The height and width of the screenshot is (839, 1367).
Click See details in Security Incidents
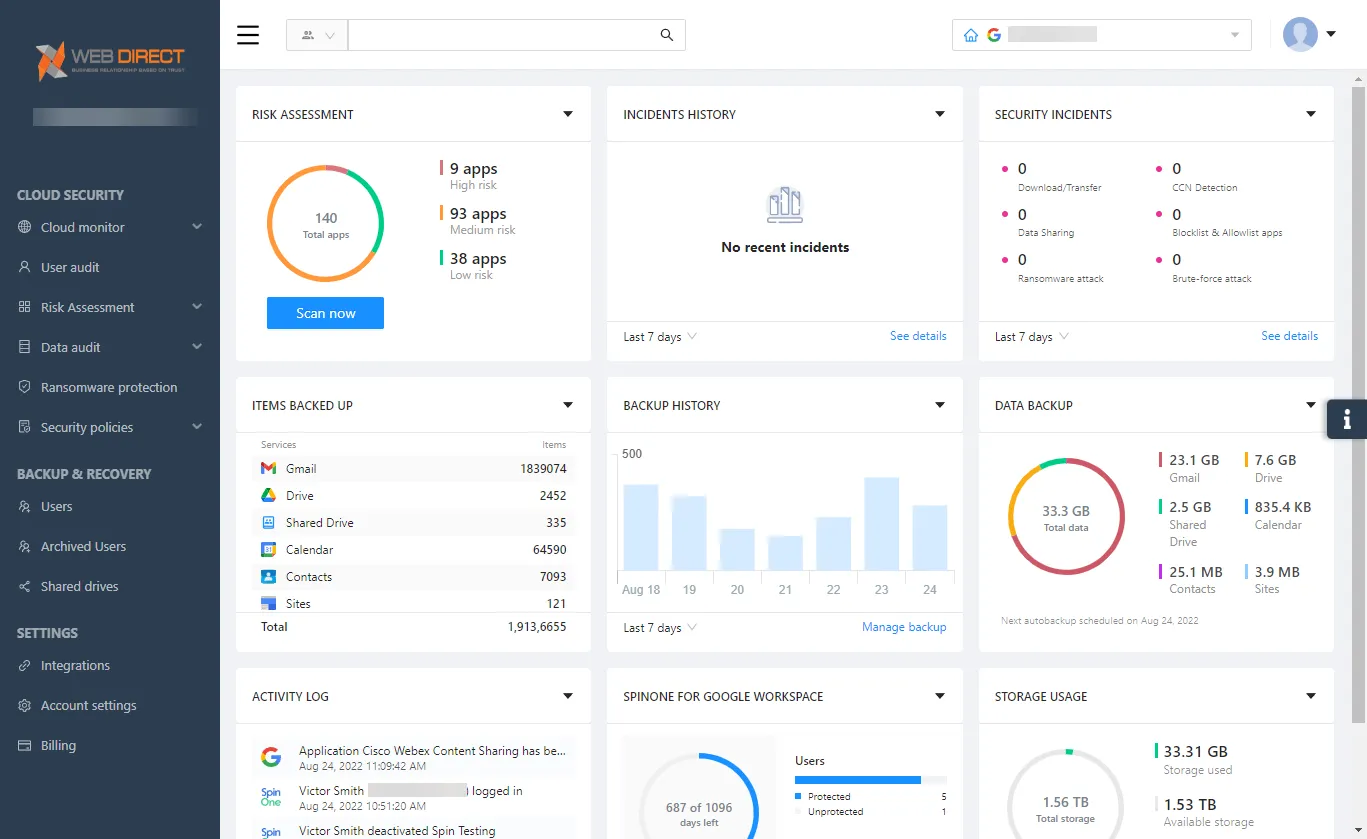1289,336
